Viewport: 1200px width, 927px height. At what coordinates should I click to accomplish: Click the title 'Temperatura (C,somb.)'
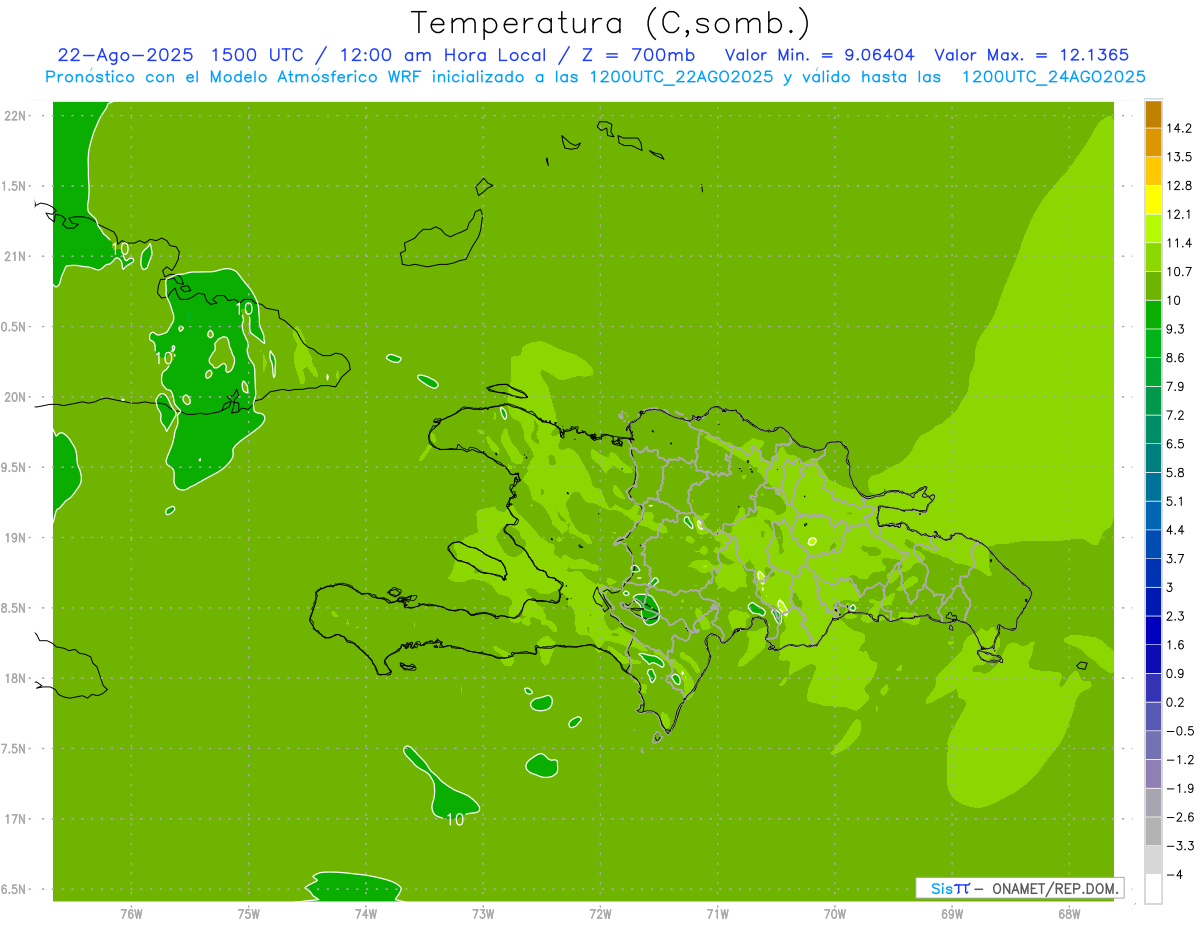[x=610, y=24]
